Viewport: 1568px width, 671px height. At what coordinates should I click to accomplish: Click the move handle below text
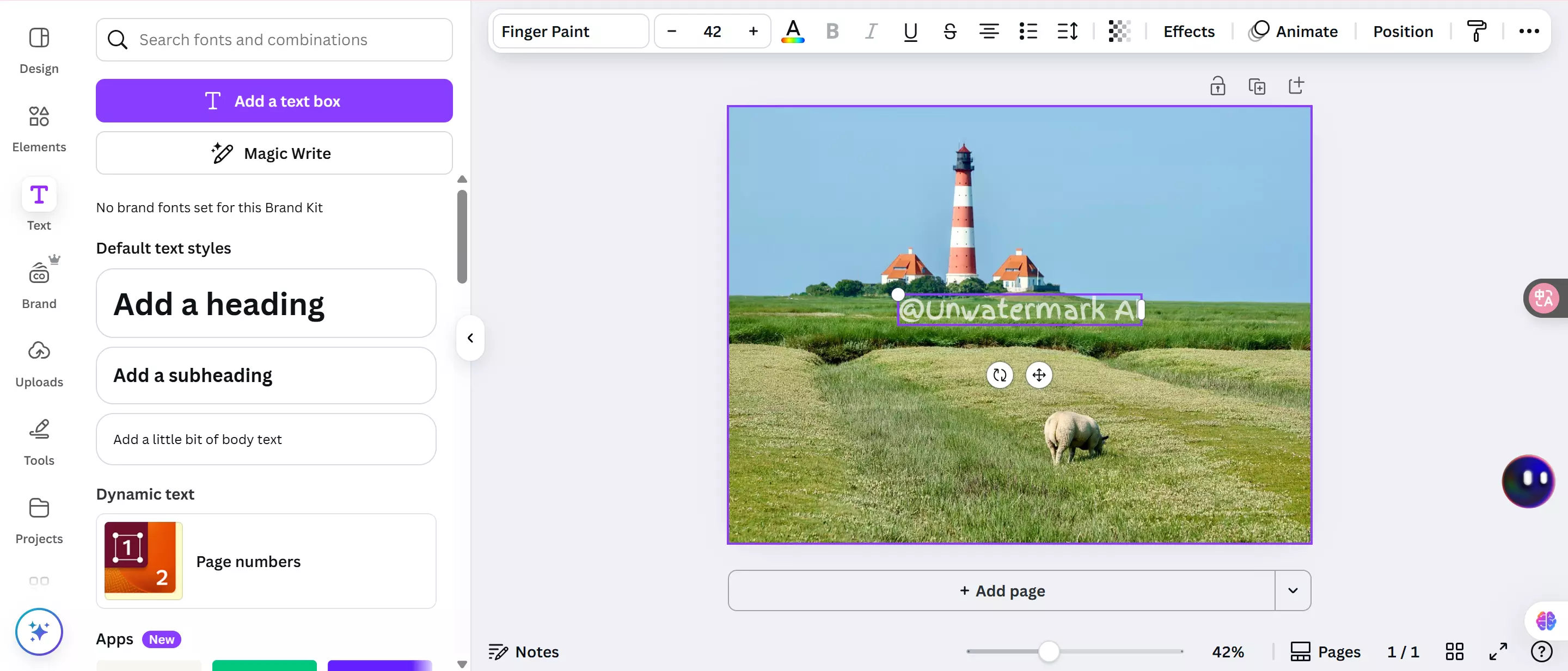pos(1038,375)
